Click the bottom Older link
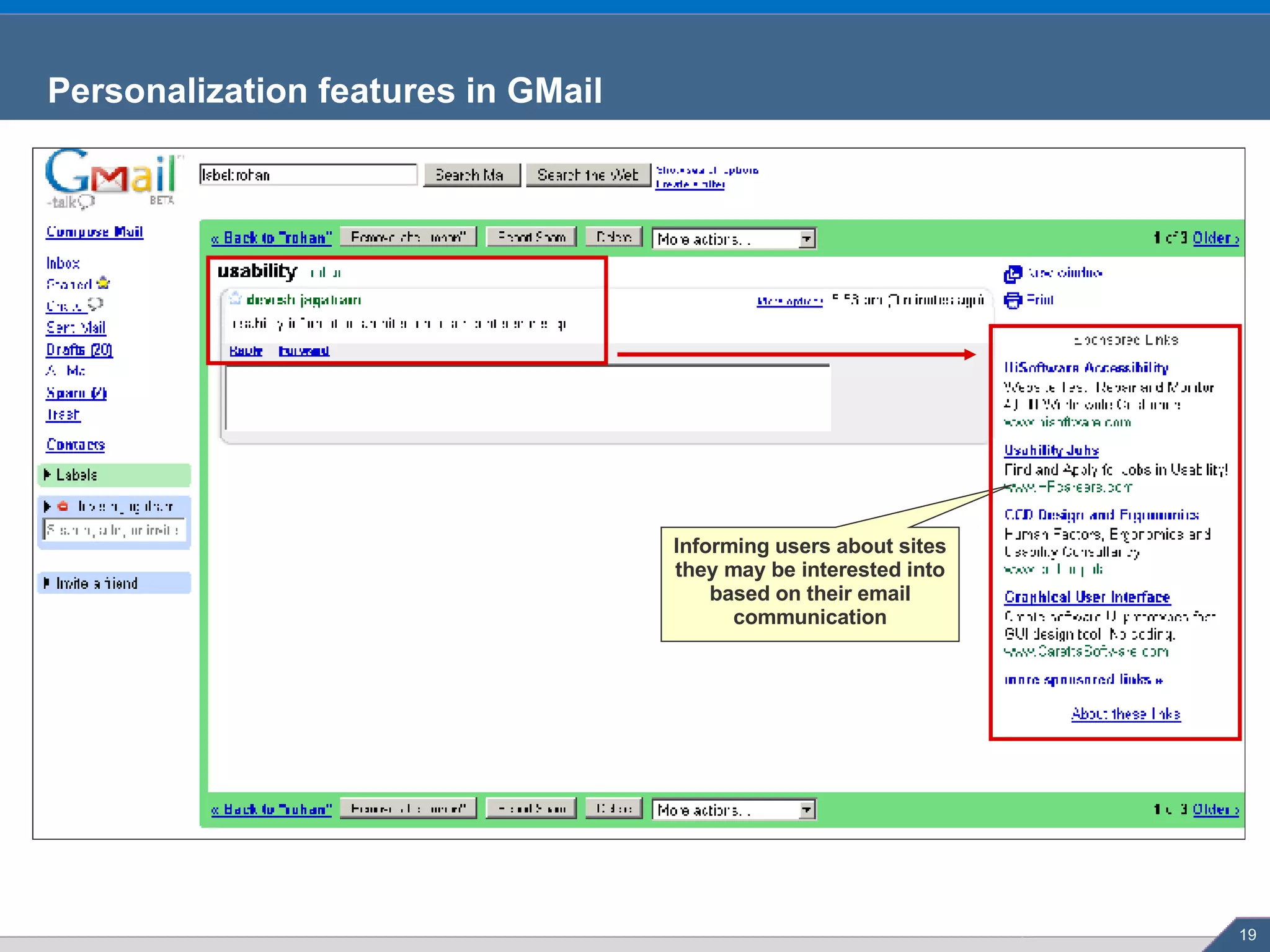The image size is (1270, 952). click(x=1216, y=809)
